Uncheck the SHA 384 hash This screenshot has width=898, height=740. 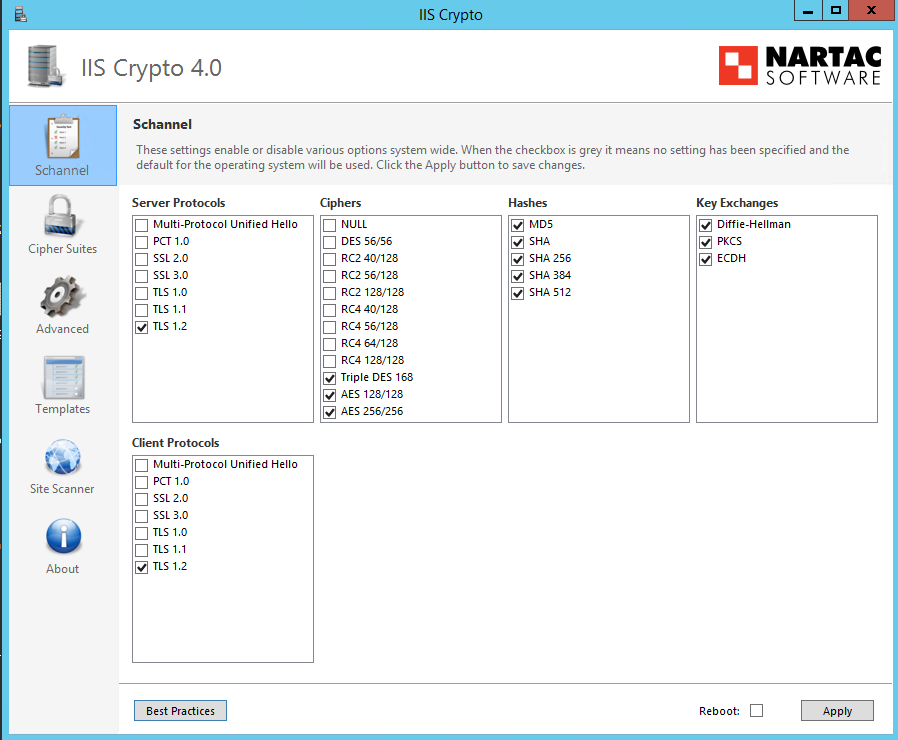(x=518, y=276)
